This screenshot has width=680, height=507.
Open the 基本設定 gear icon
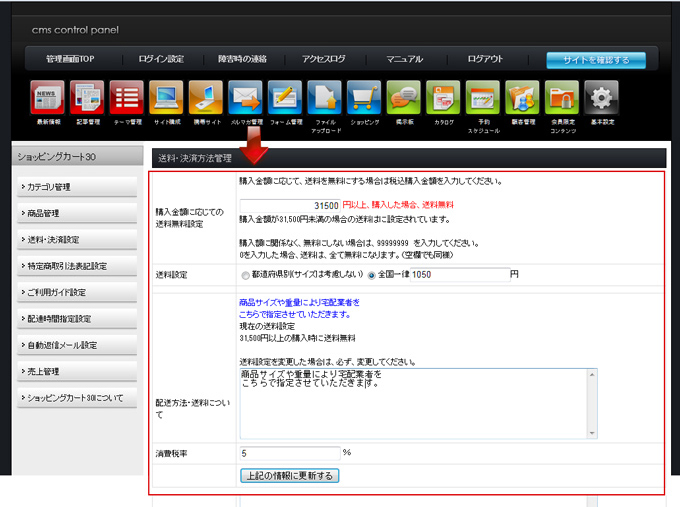tap(601, 98)
